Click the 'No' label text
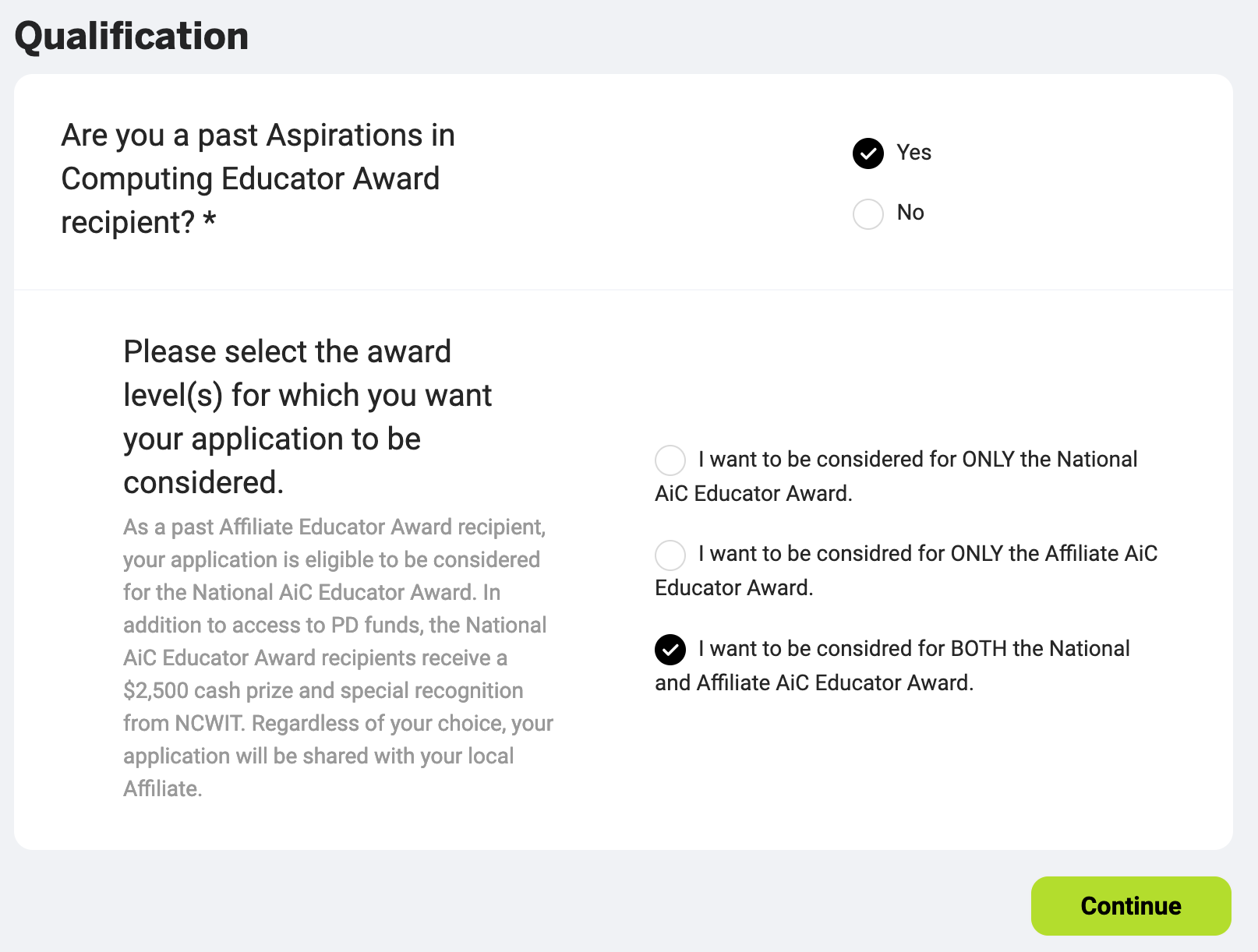This screenshot has height=952, width=1258. pyautogui.click(x=910, y=212)
